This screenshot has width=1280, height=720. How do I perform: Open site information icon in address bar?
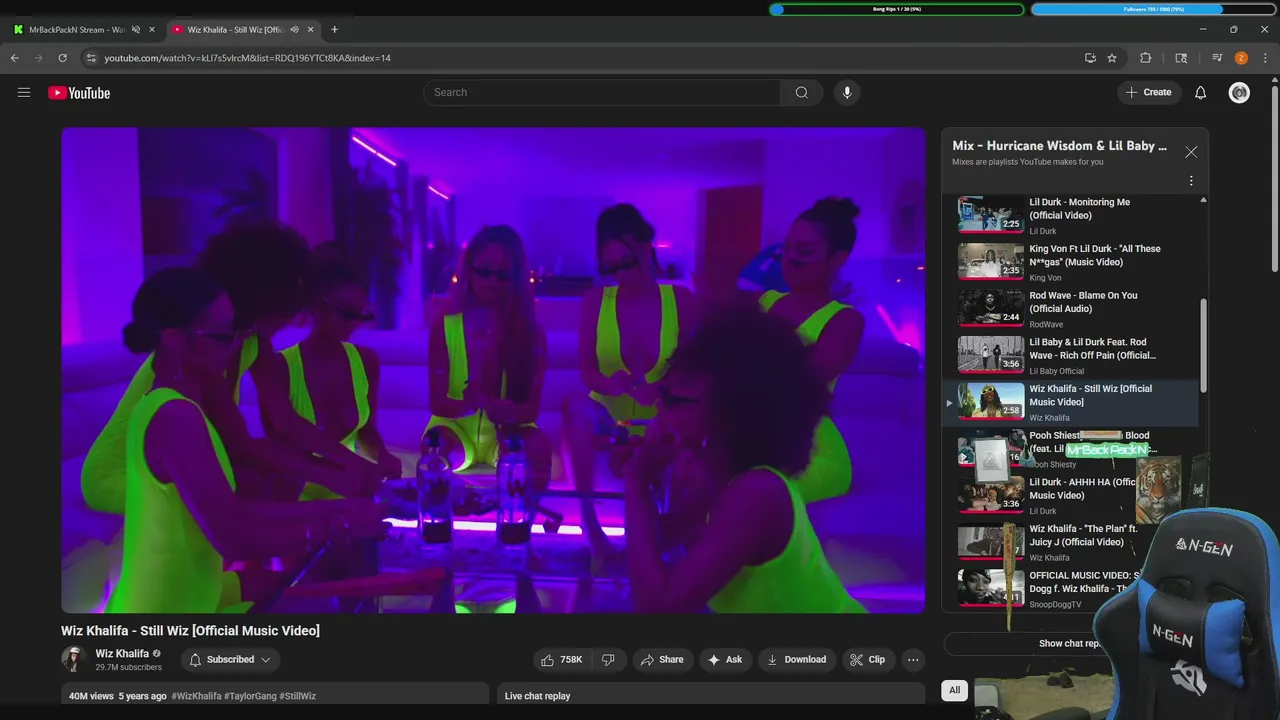(91, 58)
